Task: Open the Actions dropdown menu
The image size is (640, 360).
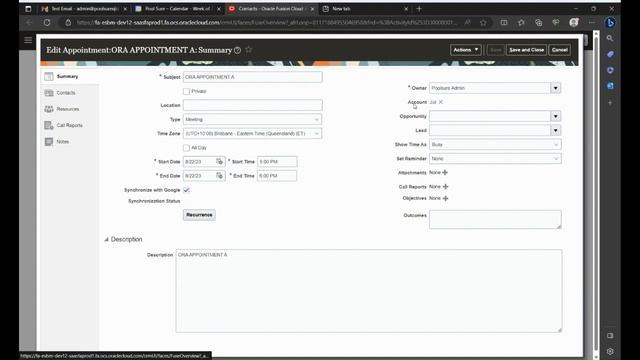Action: tap(466, 50)
